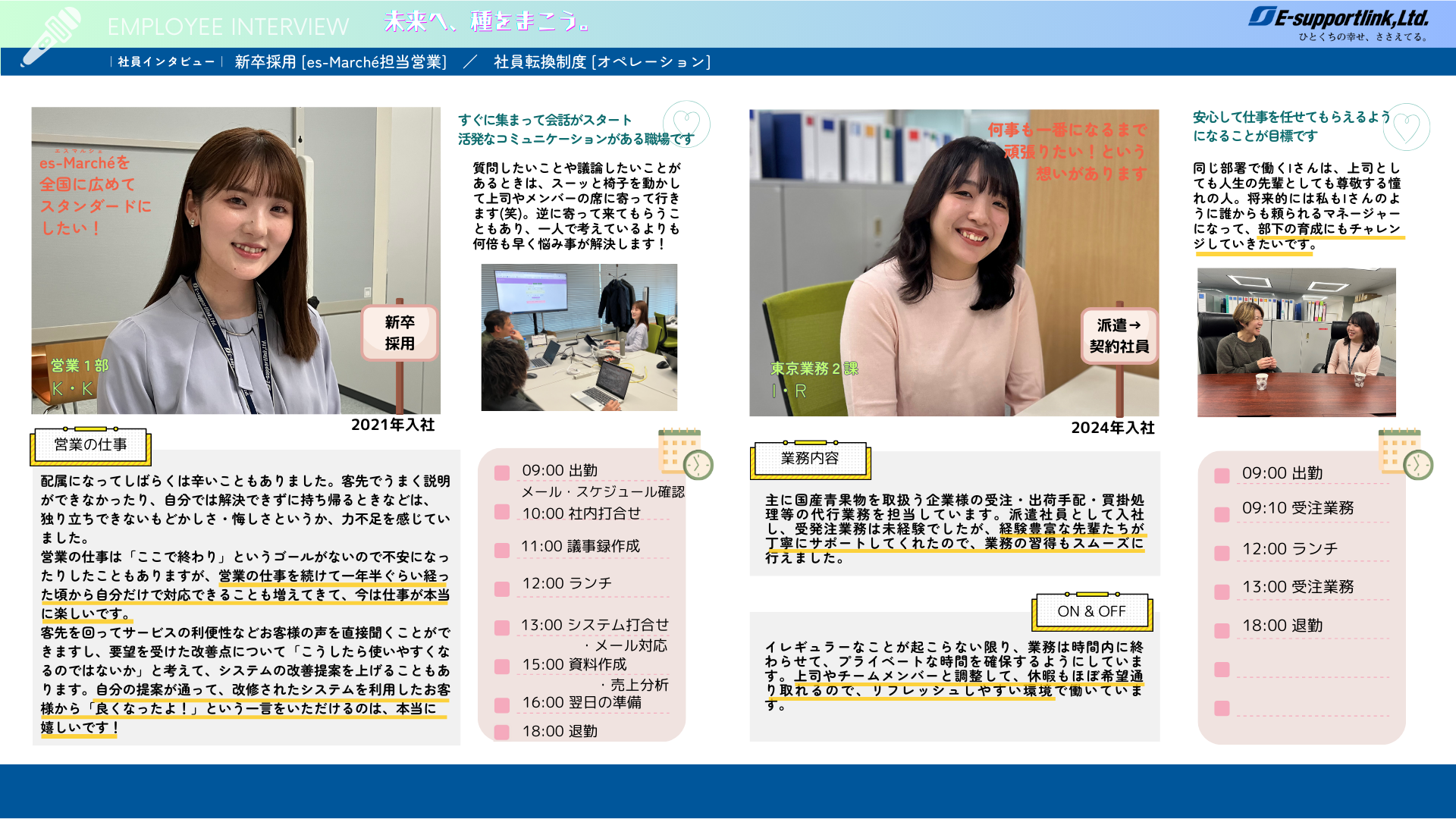
Task: Click the E-supportlink, Ltd. logo
Action: click(x=1338, y=18)
